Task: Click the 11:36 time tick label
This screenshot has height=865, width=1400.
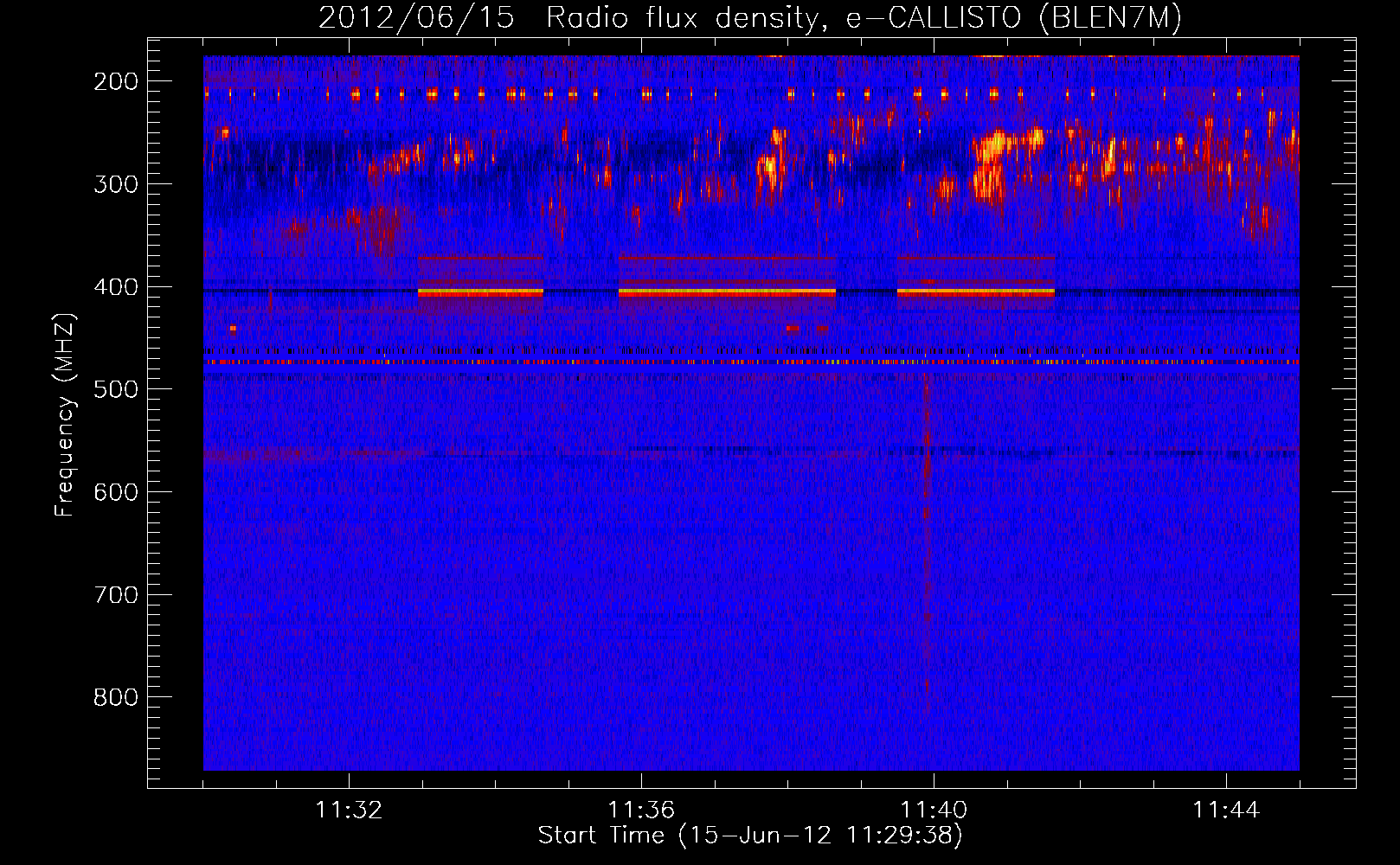Action: click(641, 811)
